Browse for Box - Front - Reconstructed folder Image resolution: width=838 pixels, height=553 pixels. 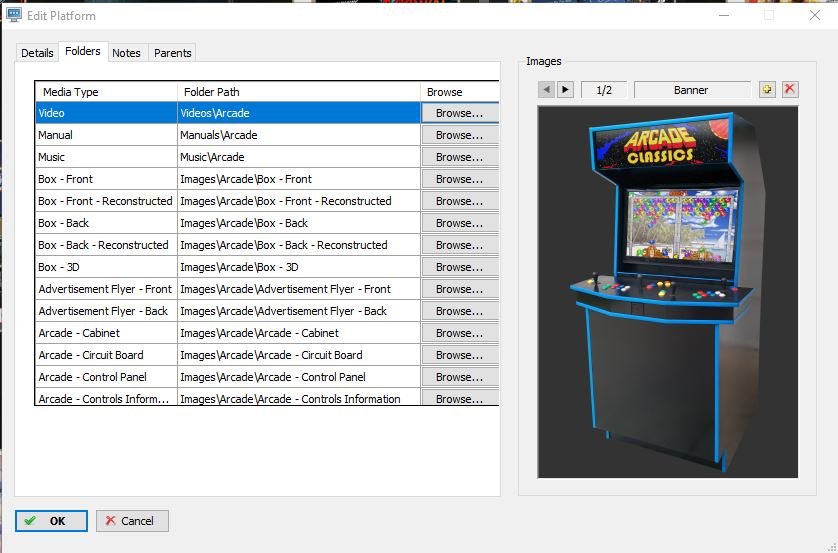[x=460, y=201]
